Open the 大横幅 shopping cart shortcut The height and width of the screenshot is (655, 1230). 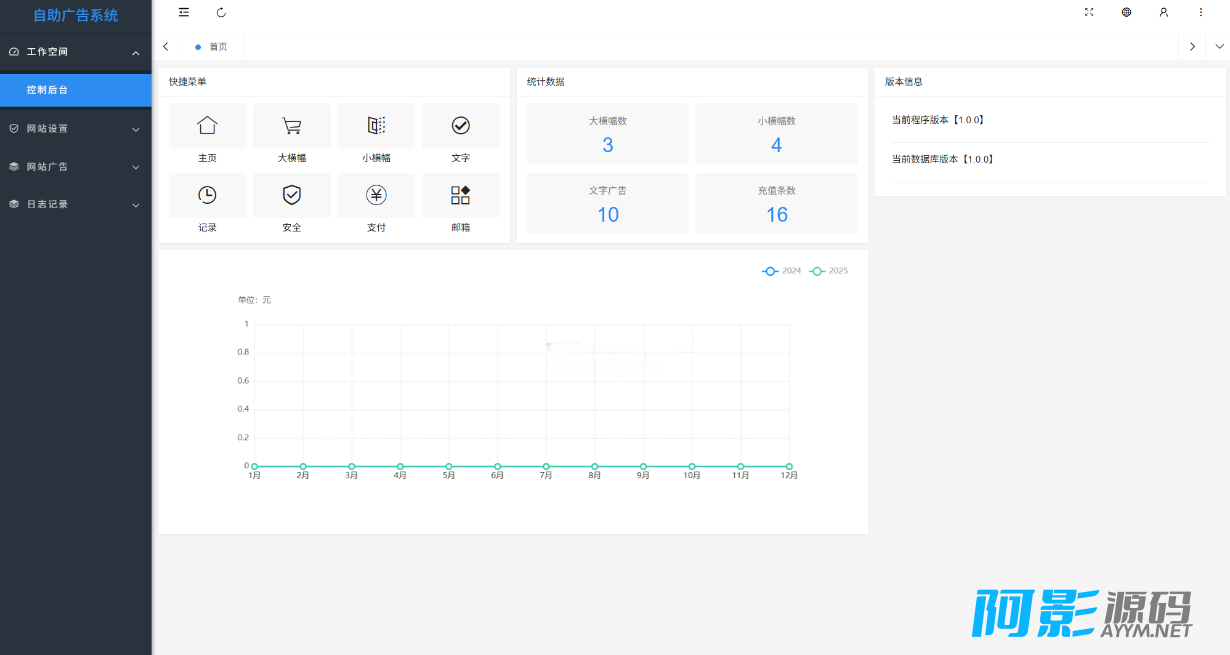pos(291,126)
